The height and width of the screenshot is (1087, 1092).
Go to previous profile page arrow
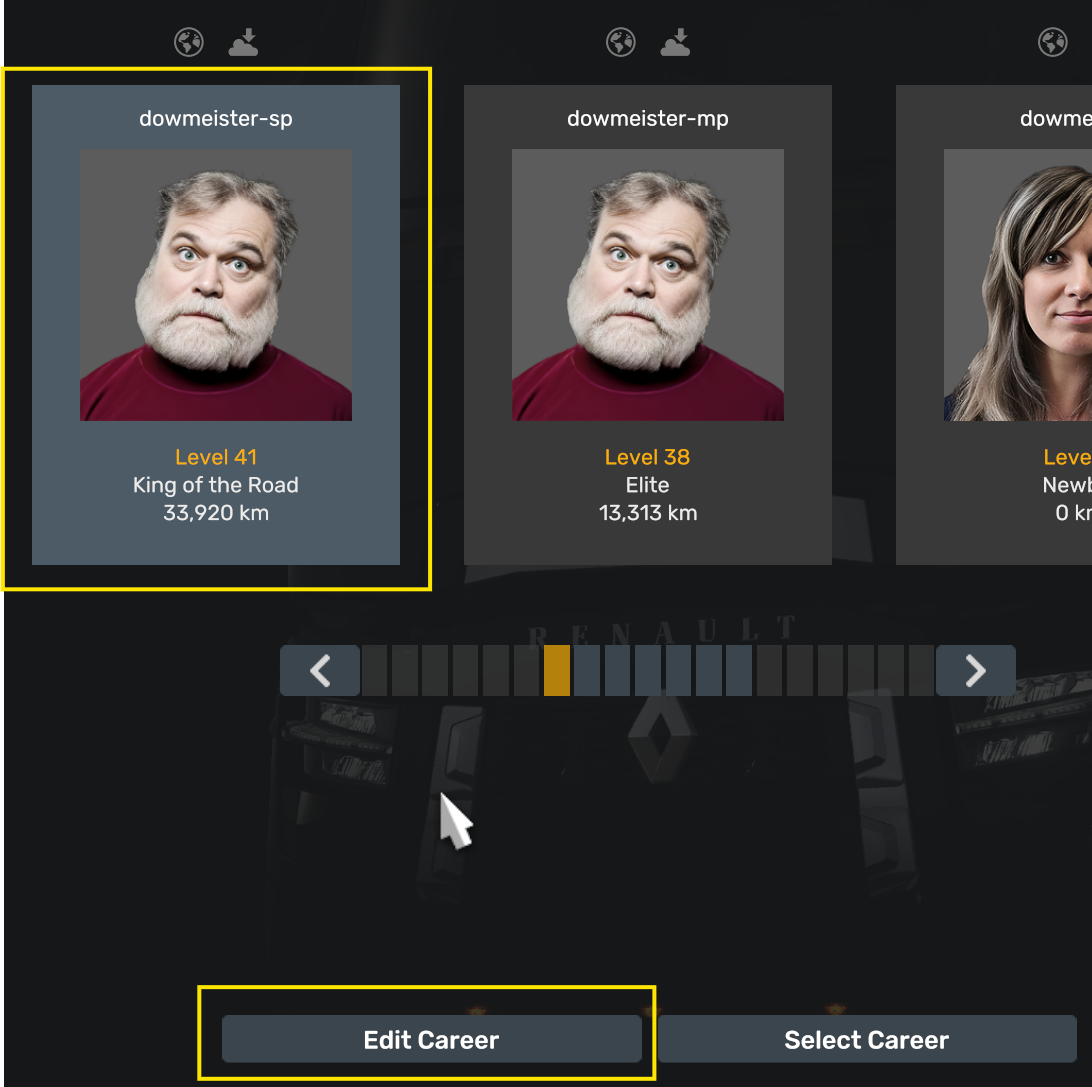coord(320,671)
